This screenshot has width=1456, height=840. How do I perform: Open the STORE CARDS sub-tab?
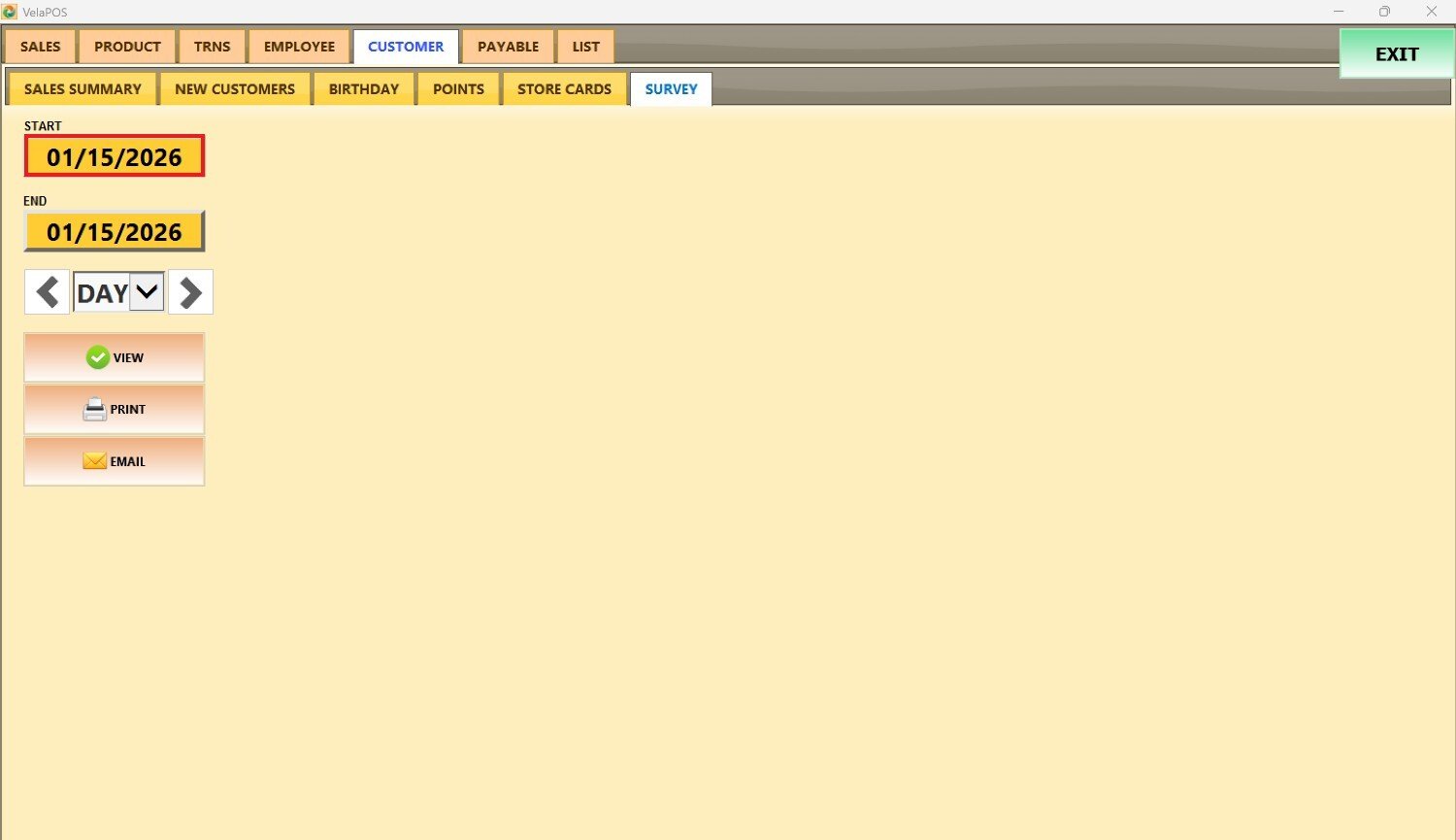click(564, 89)
